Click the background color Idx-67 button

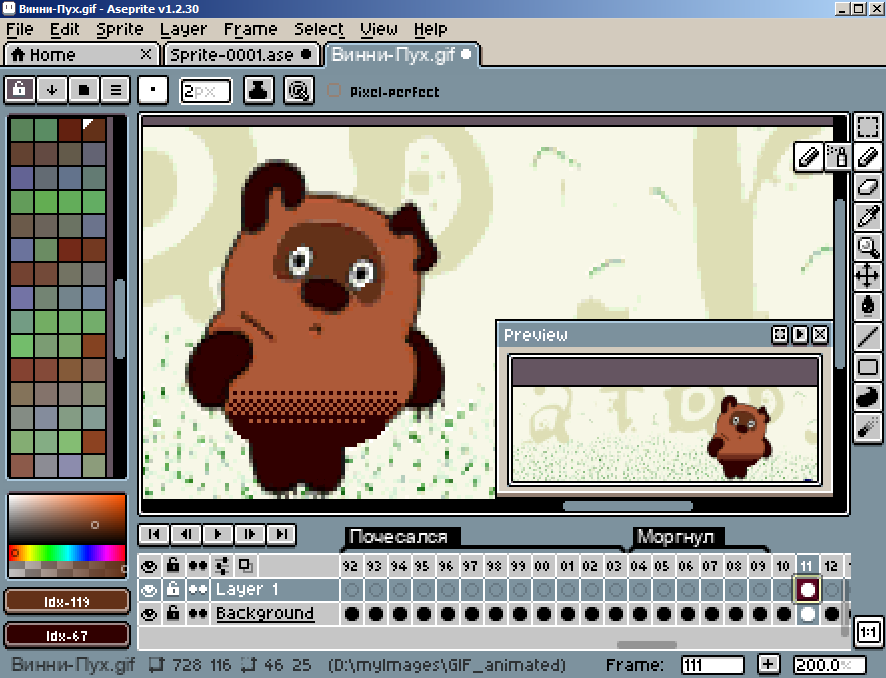[x=67, y=636]
